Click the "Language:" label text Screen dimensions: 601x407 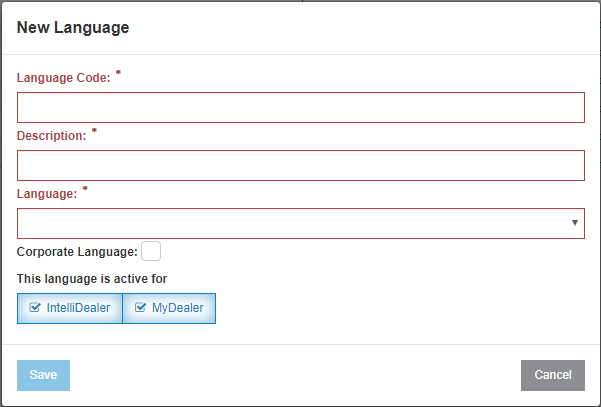pos(47,194)
